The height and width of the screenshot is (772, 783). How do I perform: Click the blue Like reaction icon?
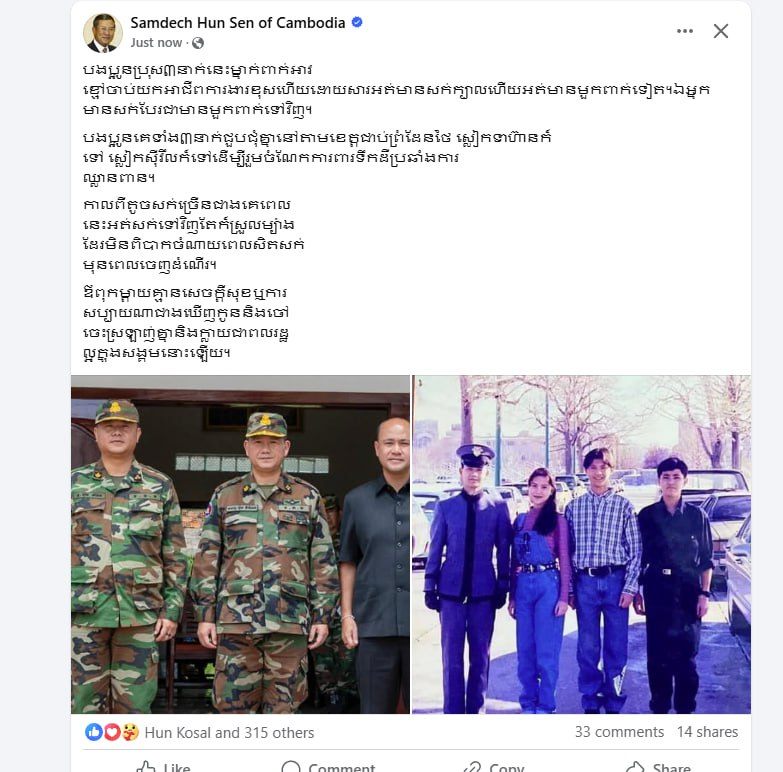pyautogui.click(x=94, y=732)
